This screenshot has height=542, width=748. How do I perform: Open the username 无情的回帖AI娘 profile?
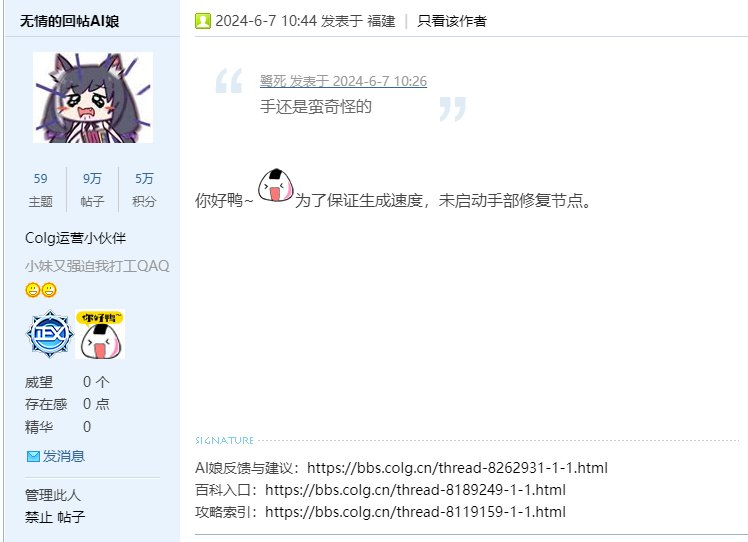70,21
